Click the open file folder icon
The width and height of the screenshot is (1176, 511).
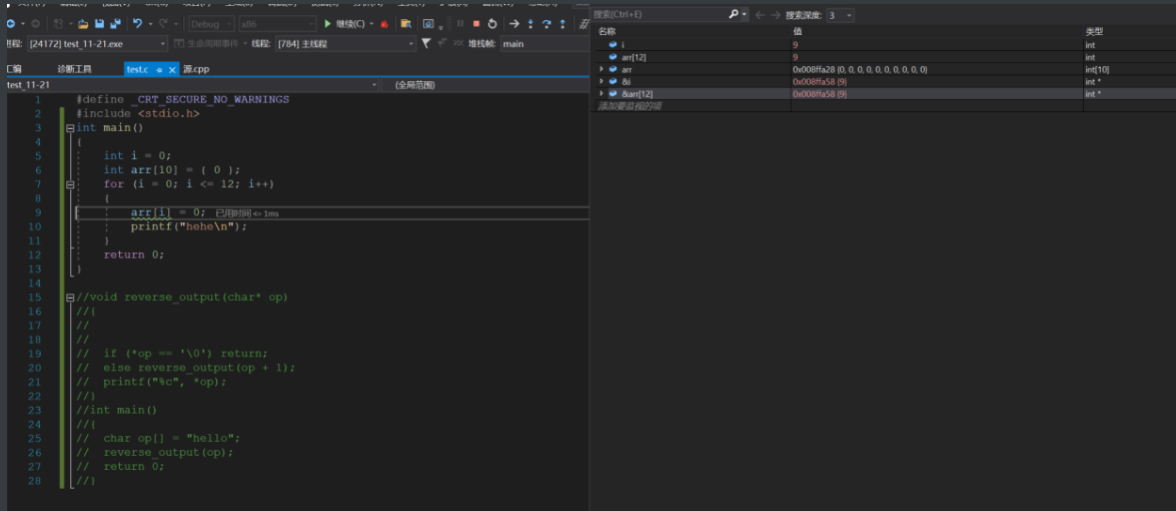(83, 23)
